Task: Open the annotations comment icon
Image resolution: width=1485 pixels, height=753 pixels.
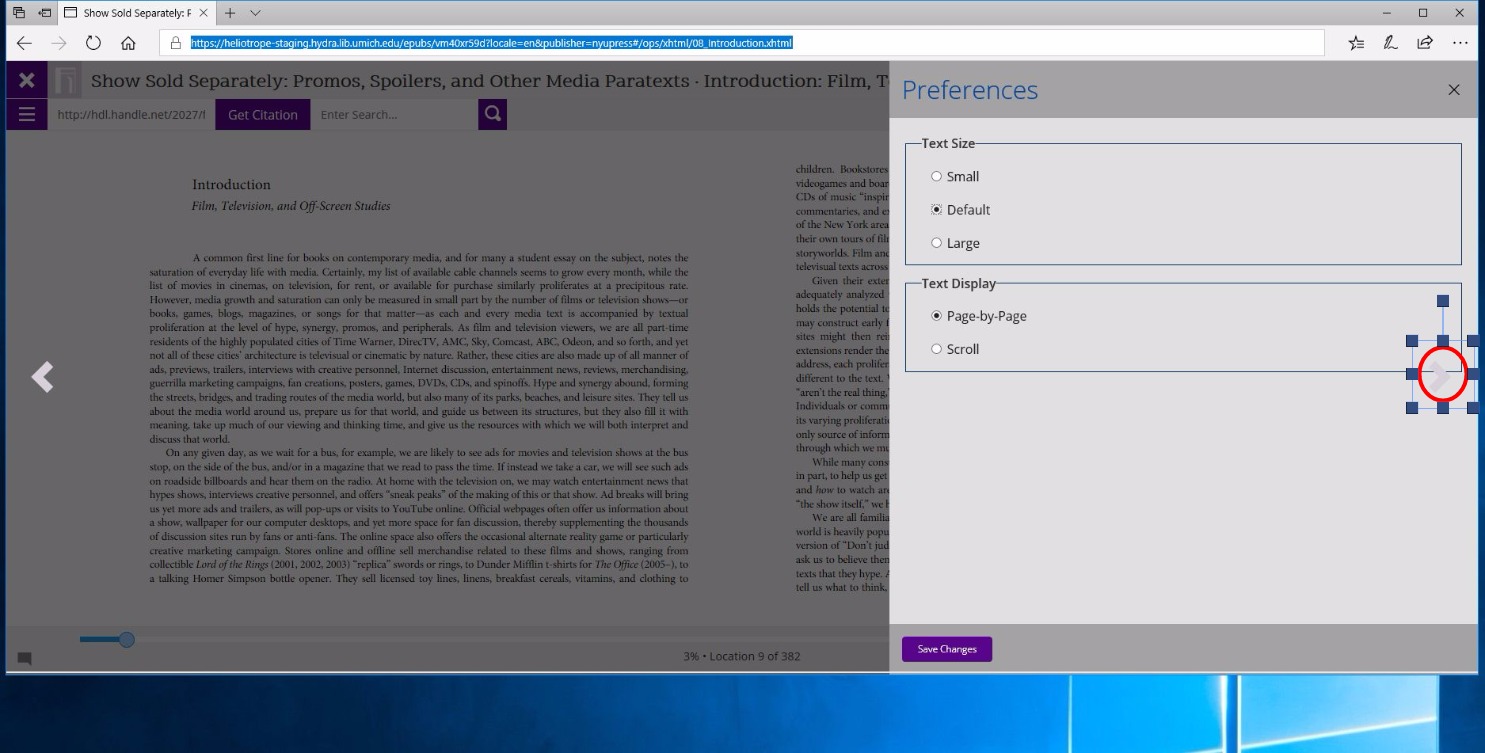Action: 24,658
